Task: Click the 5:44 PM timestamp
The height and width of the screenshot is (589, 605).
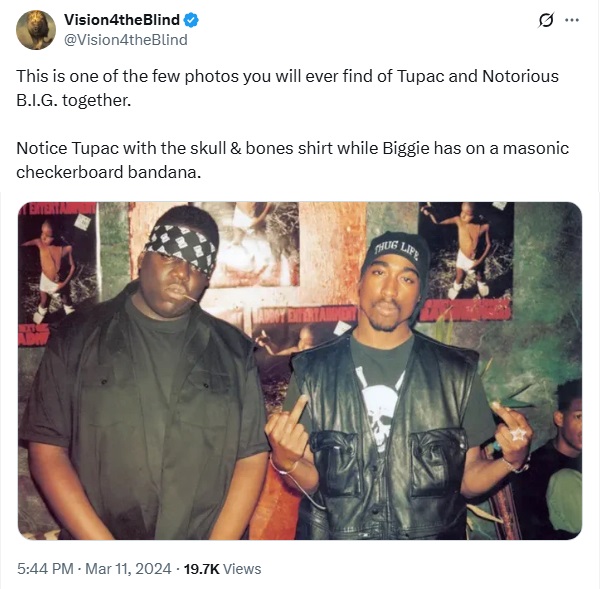Action: point(45,569)
